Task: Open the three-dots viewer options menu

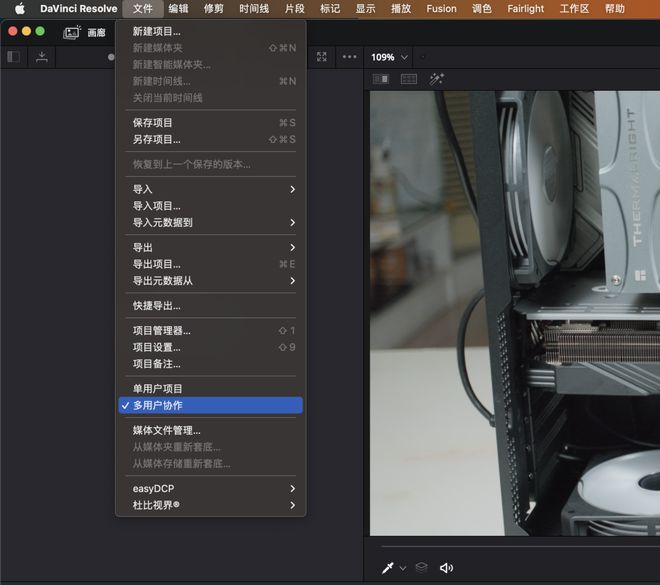Action: 349,57
